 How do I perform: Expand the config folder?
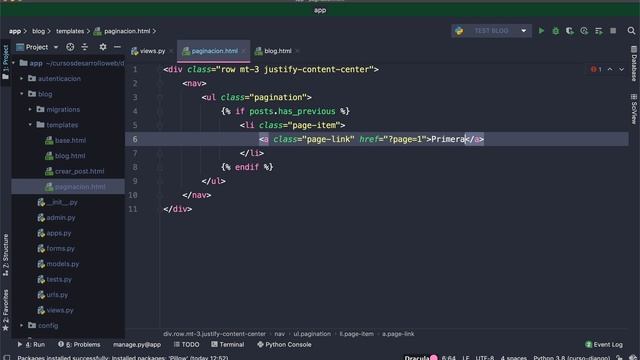[22, 325]
